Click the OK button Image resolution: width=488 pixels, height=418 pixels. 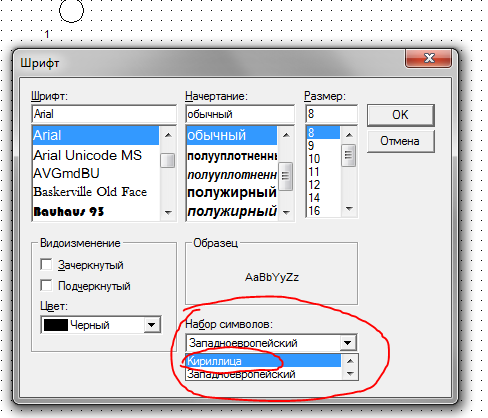(x=401, y=115)
